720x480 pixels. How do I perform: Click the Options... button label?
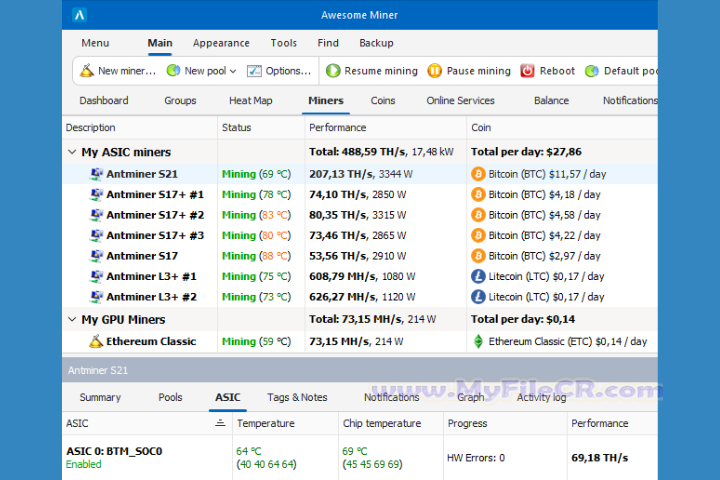click(x=288, y=71)
